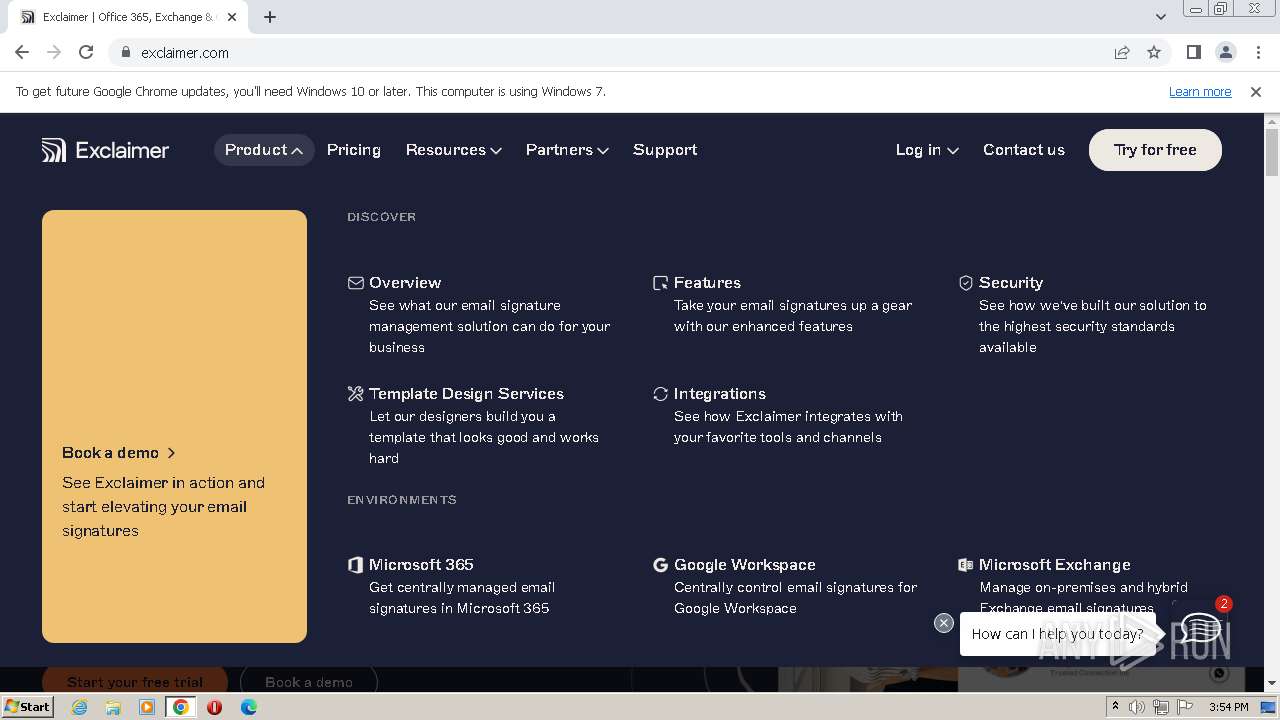The image size is (1280, 720).
Task: Click the Microsoft Exchange icon
Action: tap(965, 565)
